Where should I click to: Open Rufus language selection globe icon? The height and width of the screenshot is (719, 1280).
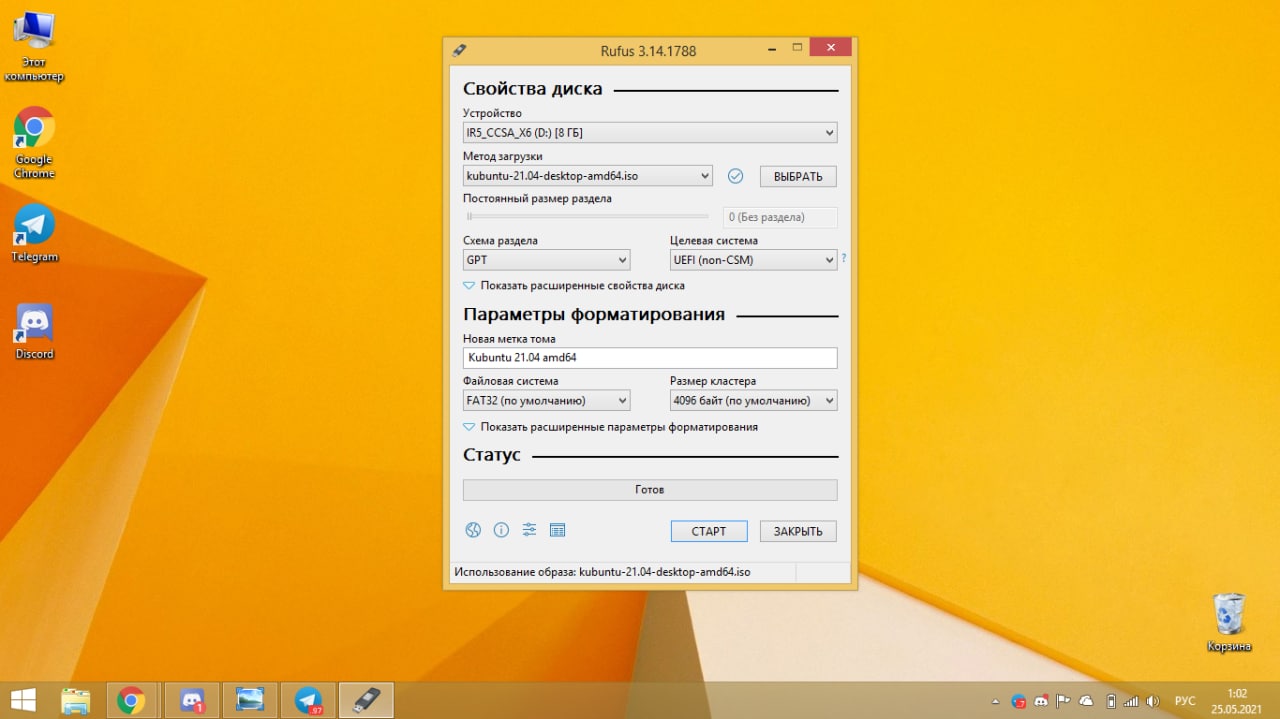[473, 530]
